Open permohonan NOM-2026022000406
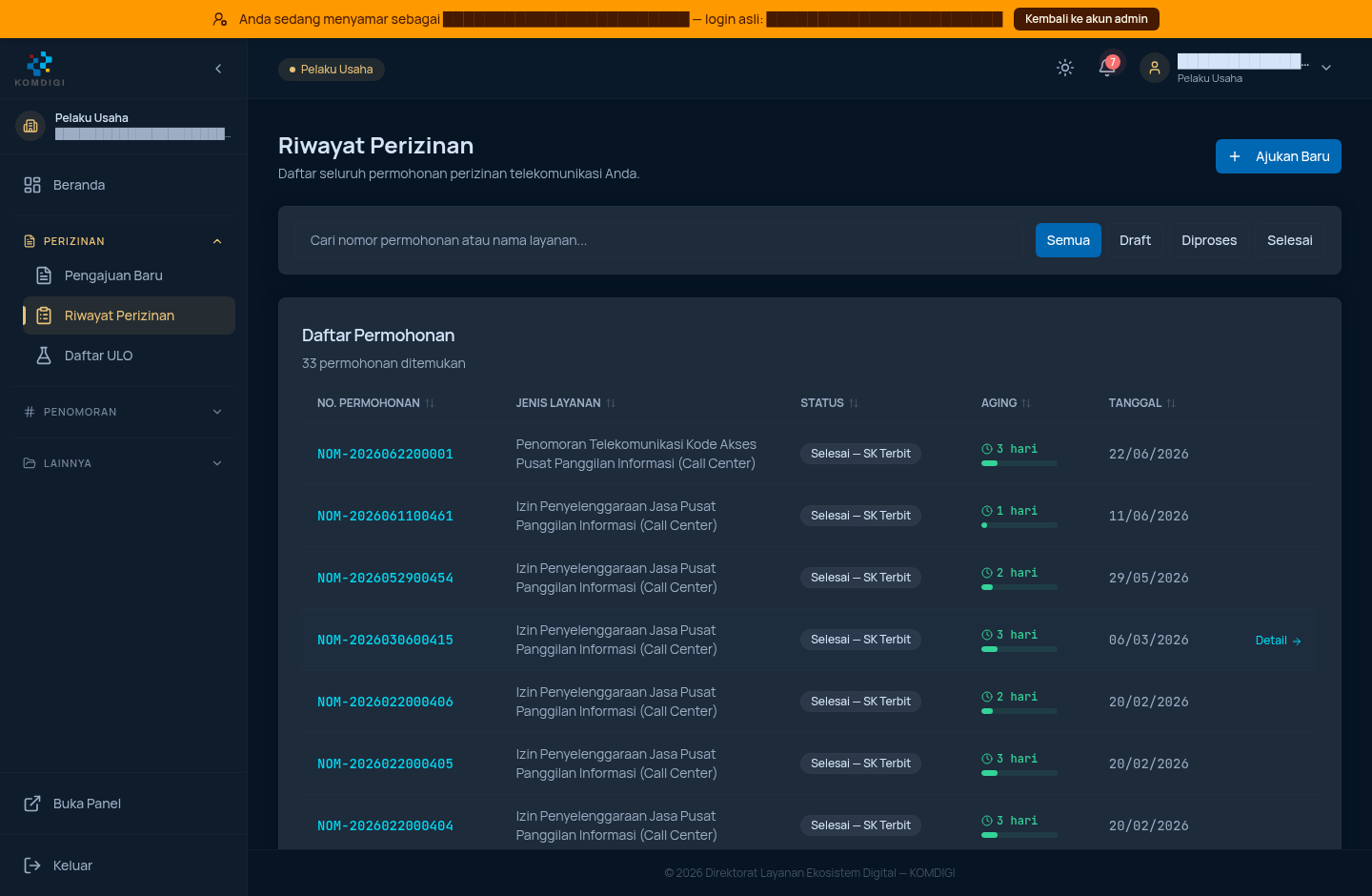This screenshot has width=1372, height=896. 385,702
